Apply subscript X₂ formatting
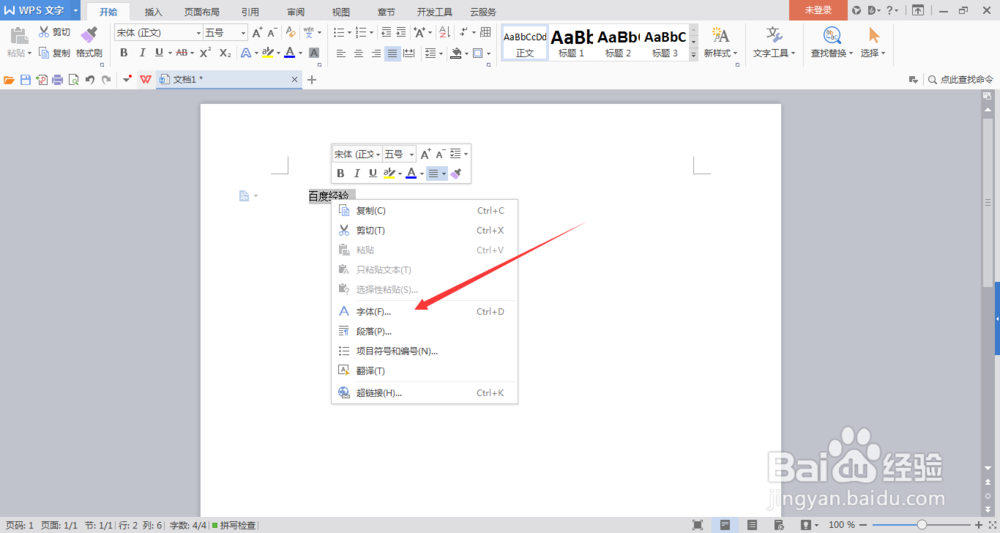The height and width of the screenshot is (533, 1000). coord(225,53)
